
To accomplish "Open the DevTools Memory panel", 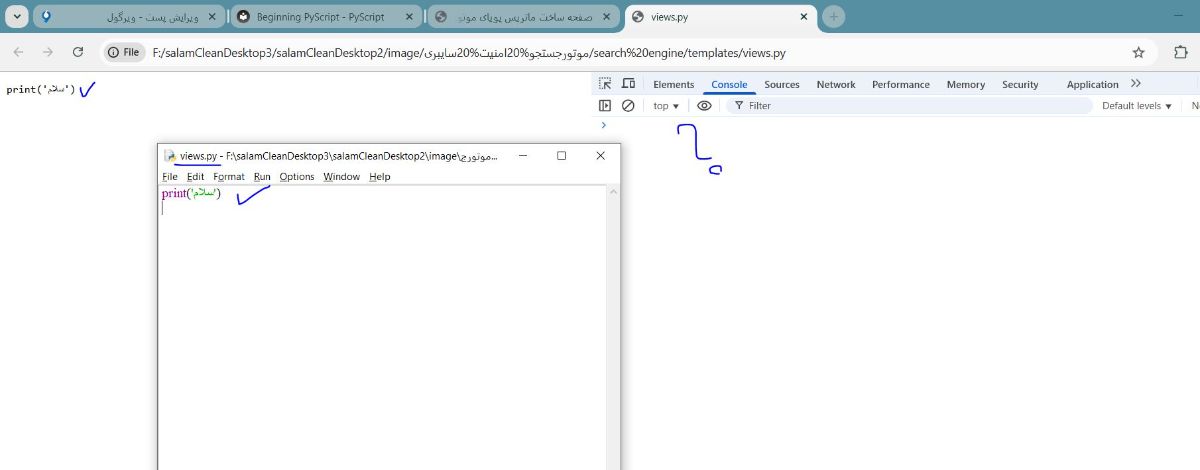I will click(966, 85).
